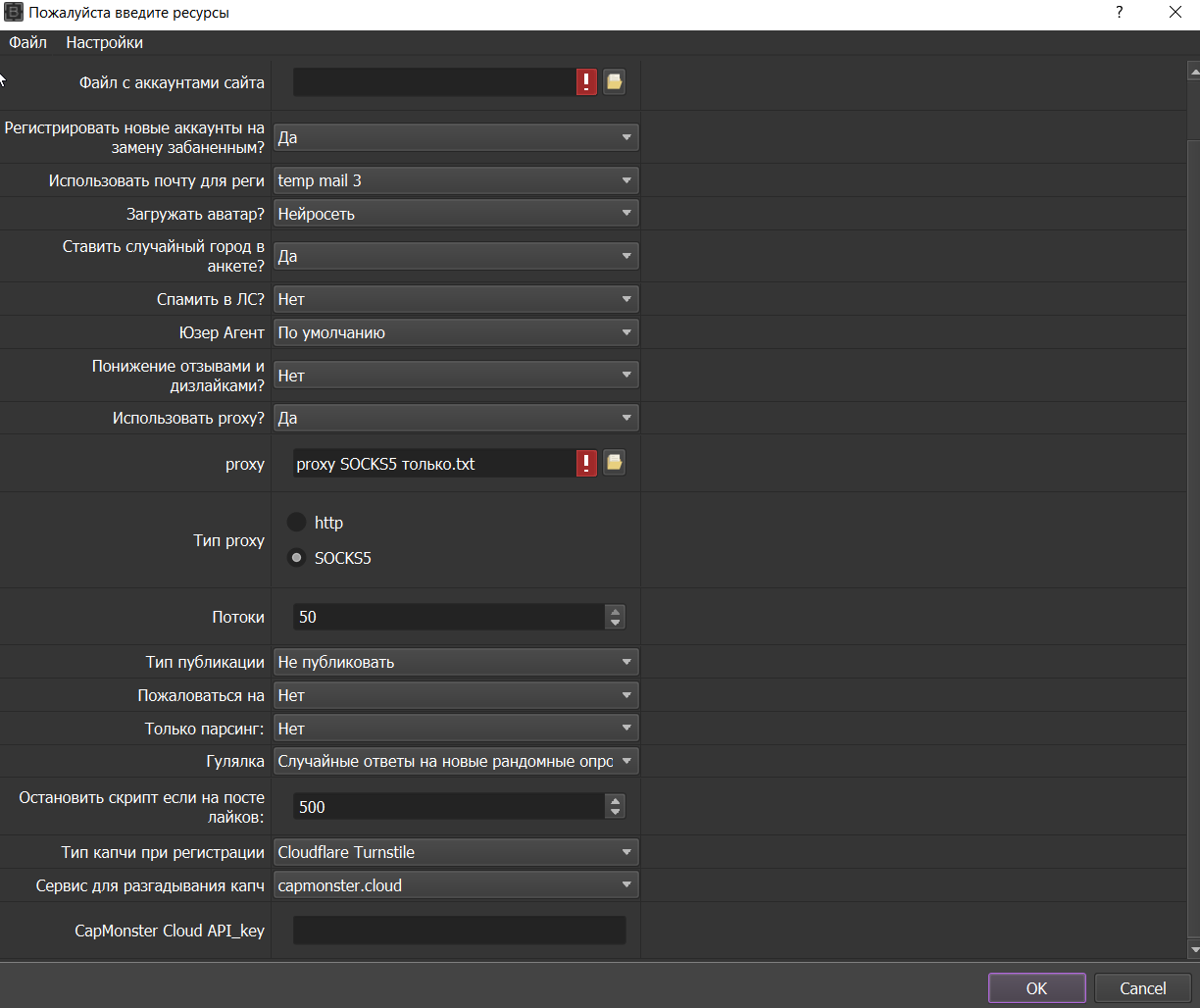
Task: Select the SOCKS5 proxy type radio button
Action: (296, 558)
